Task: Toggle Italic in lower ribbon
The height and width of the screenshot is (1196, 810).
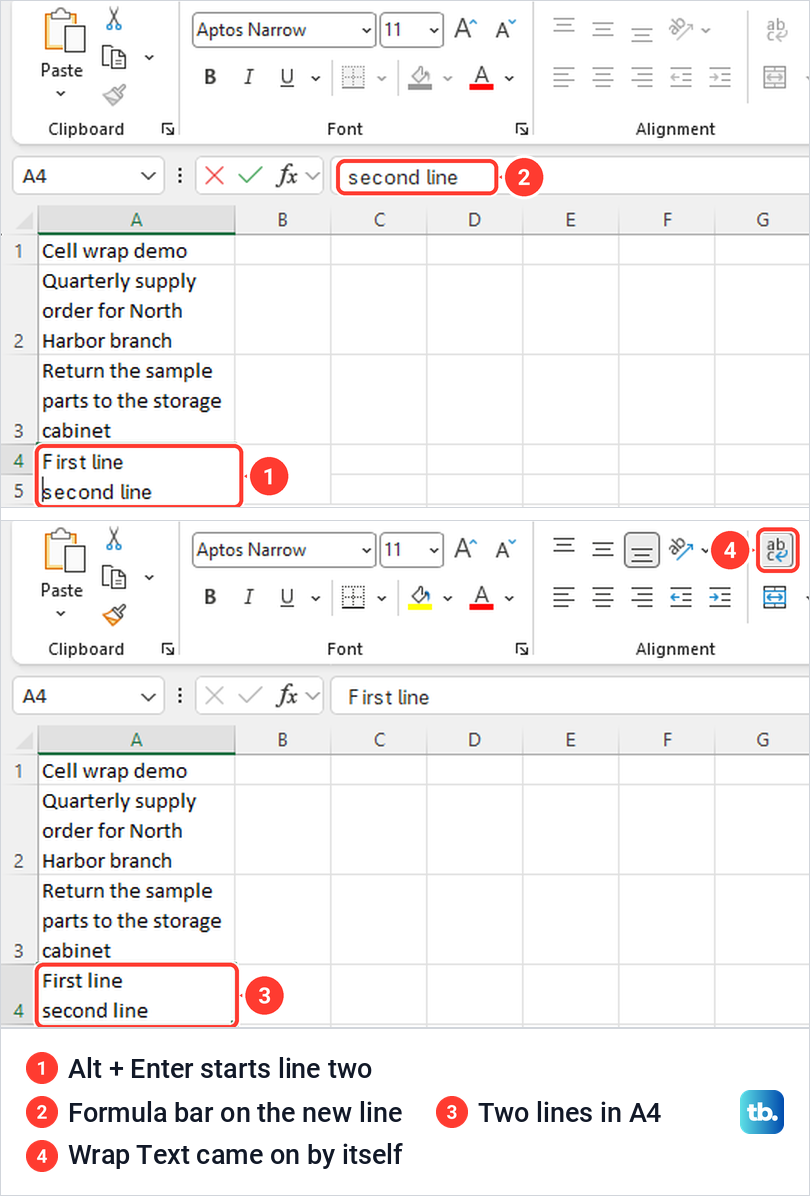Action: coord(248,597)
